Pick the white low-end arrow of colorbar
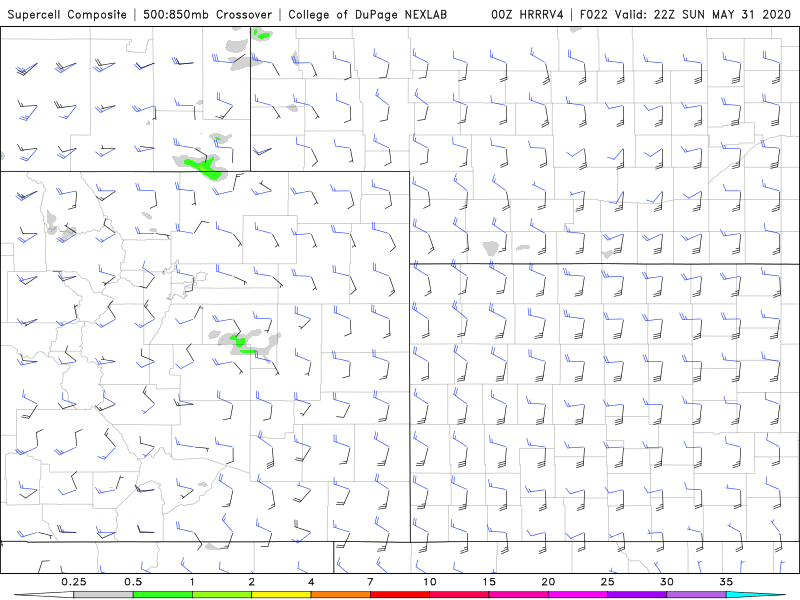Viewport: 800px width, 600px height. point(44,595)
